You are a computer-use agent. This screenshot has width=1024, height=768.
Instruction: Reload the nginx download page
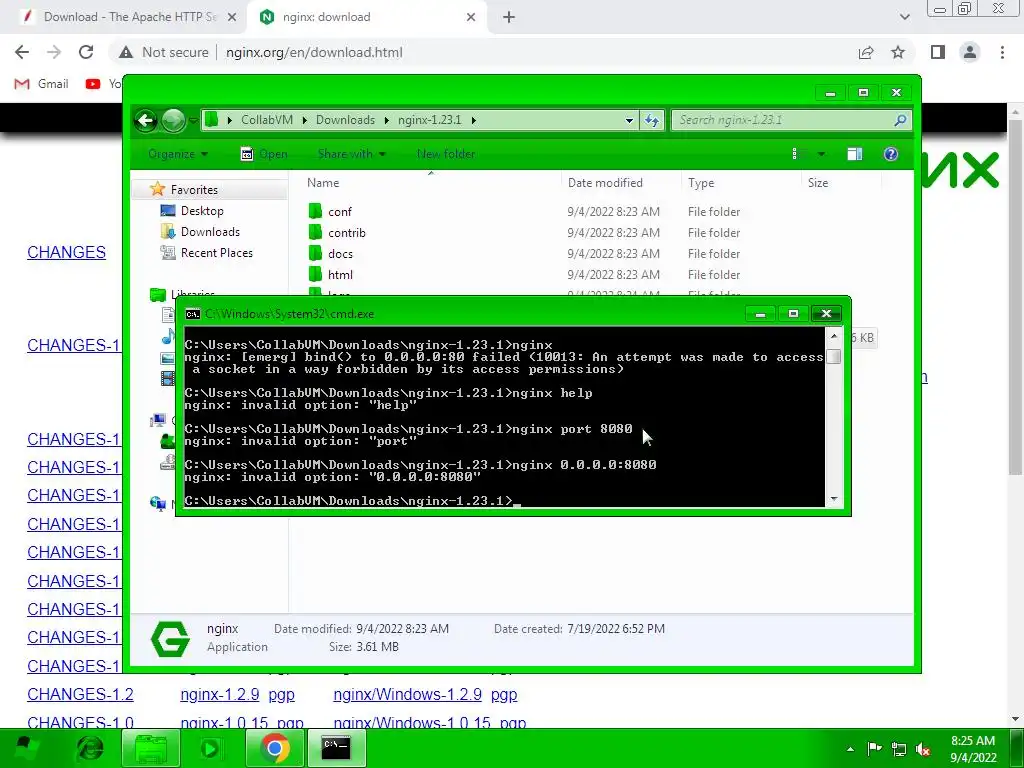(86, 52)
